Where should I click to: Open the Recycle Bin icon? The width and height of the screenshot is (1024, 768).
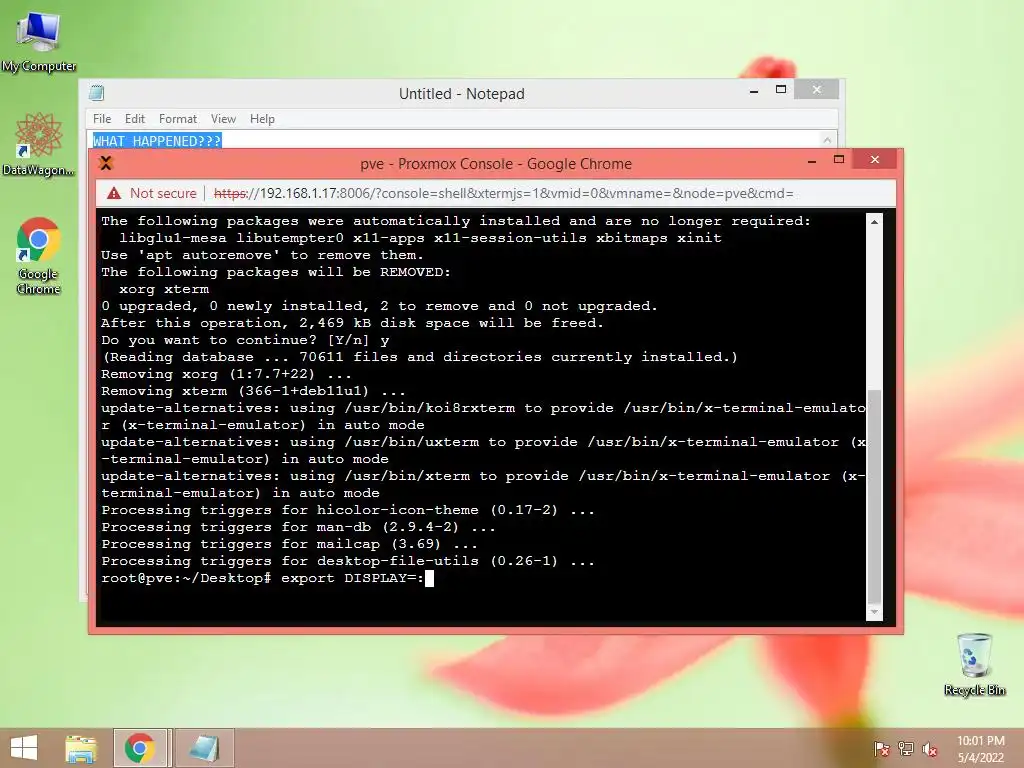(x=974, y=664)
